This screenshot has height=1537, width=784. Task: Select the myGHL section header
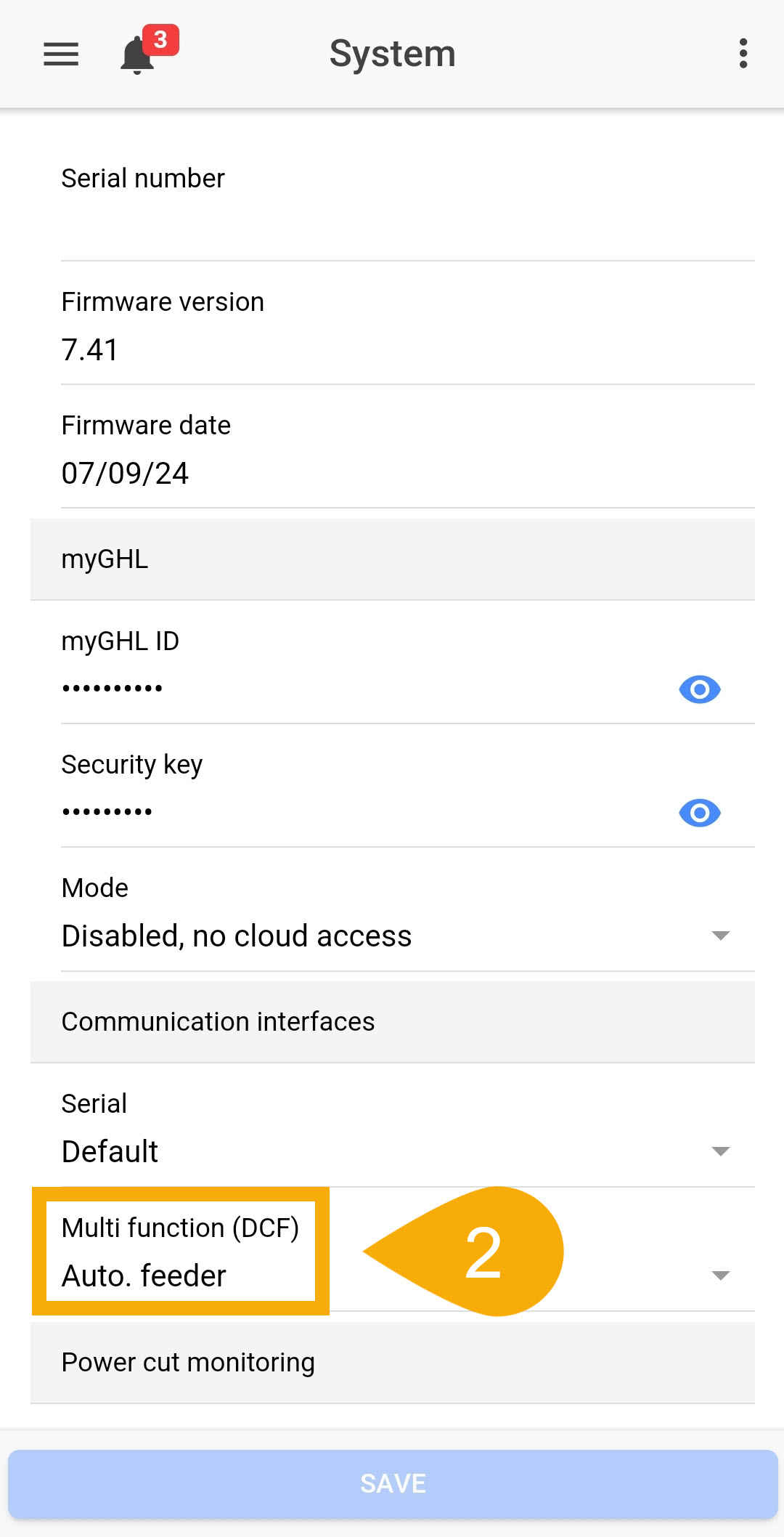[392, 559]
